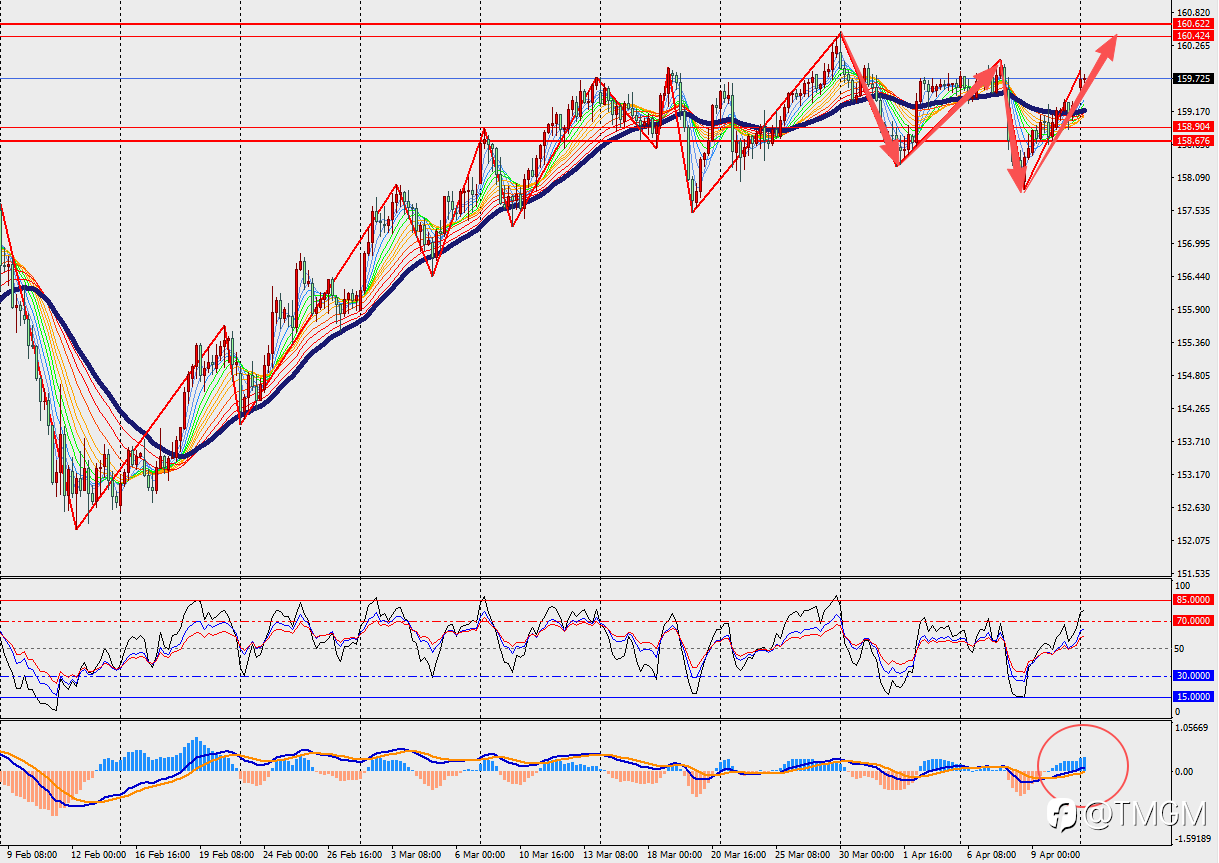Click the current price tag 159.725
Screen dimensions: 1219x863
tap(1195, 78)
